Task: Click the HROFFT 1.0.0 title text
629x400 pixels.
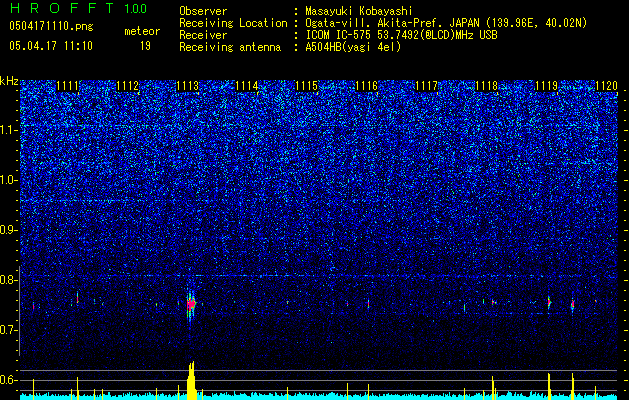Action: pyautogui.click(x=78, y=8)
